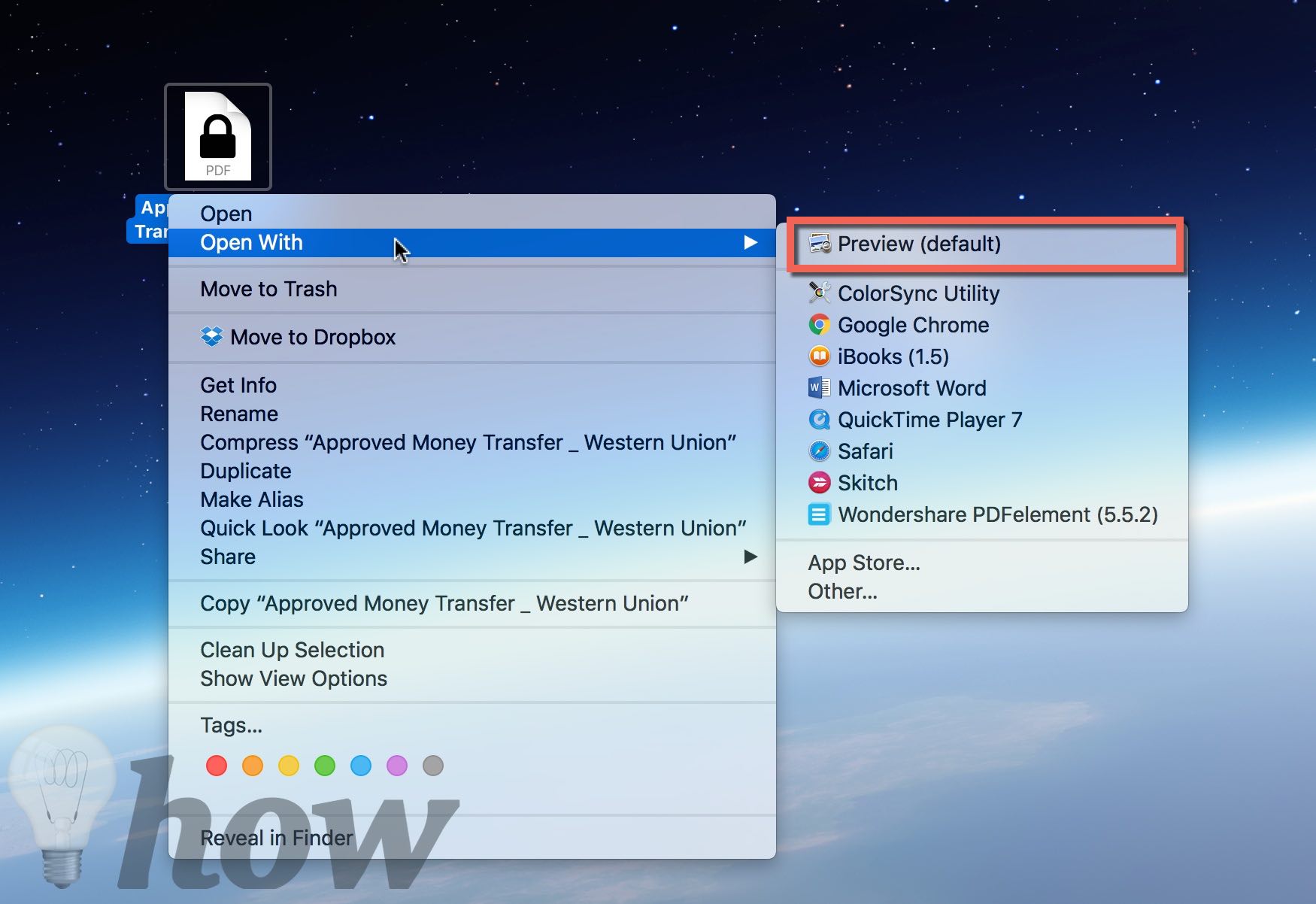This screenshot has height=904, width=1316.
Task: Click the Skitch icon
Action: point(820,482)
